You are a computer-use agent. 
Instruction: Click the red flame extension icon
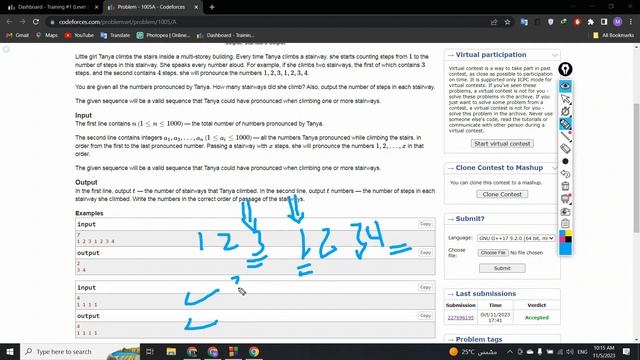pyautogui.click(x=577, y=22)
